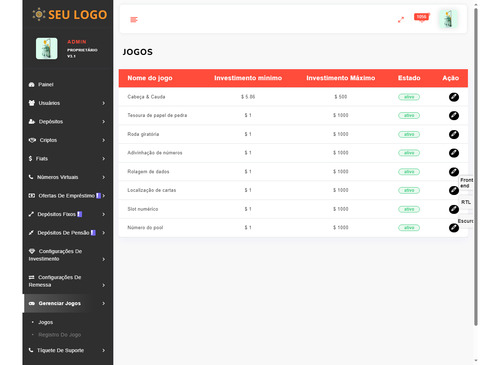Click the Localização de cartas game name
The width and height of the screenshot is (500, 365).
152,190
